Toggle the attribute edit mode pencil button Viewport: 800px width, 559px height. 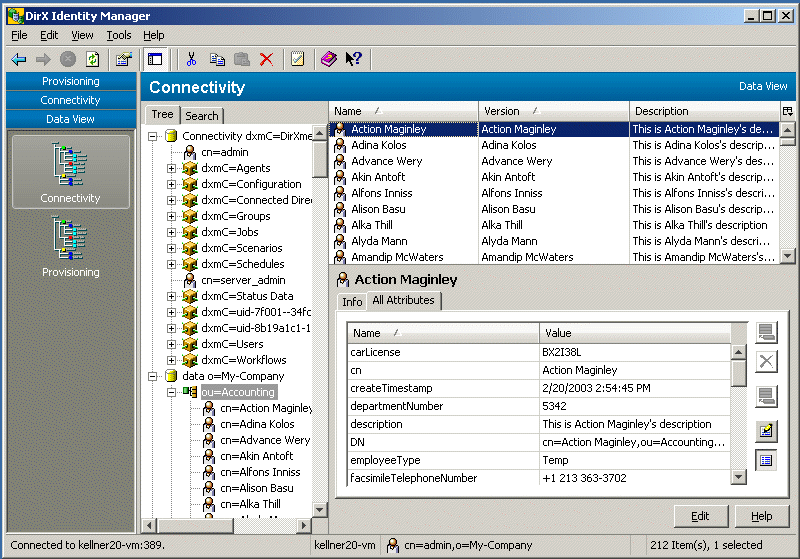point(765,431)
